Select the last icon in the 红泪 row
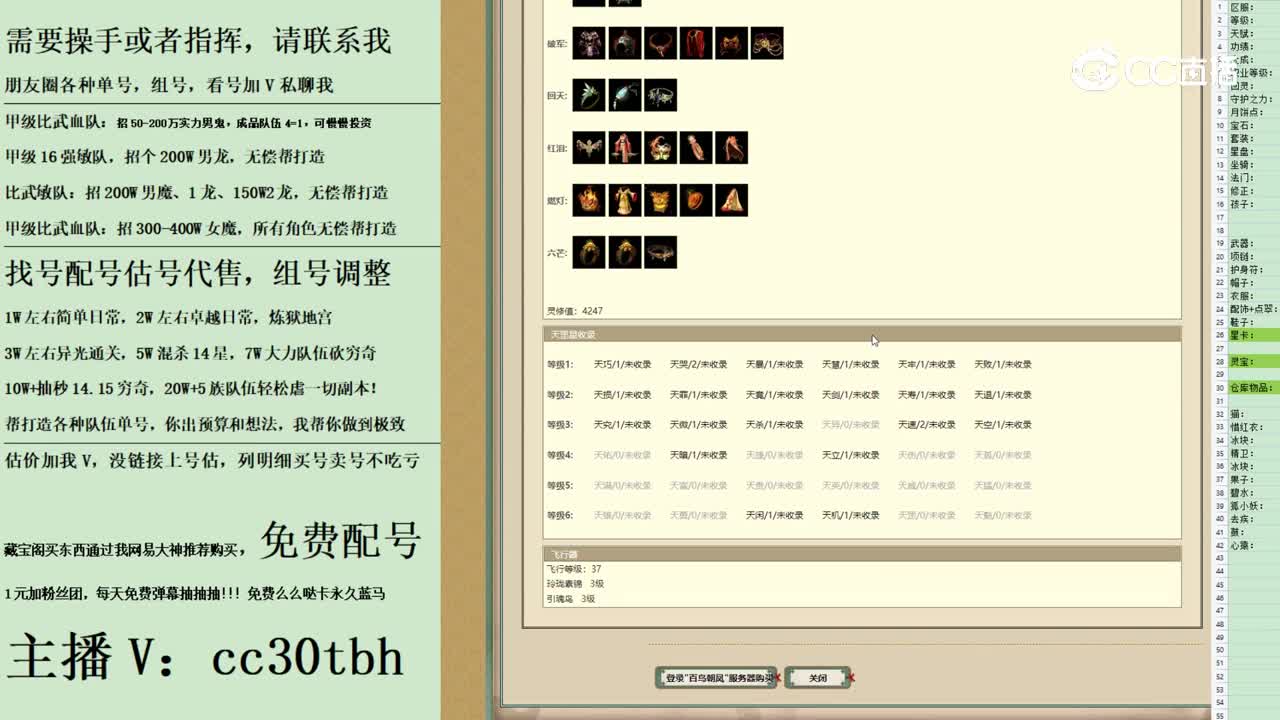The image size is (1280, 720). [731, 148]
